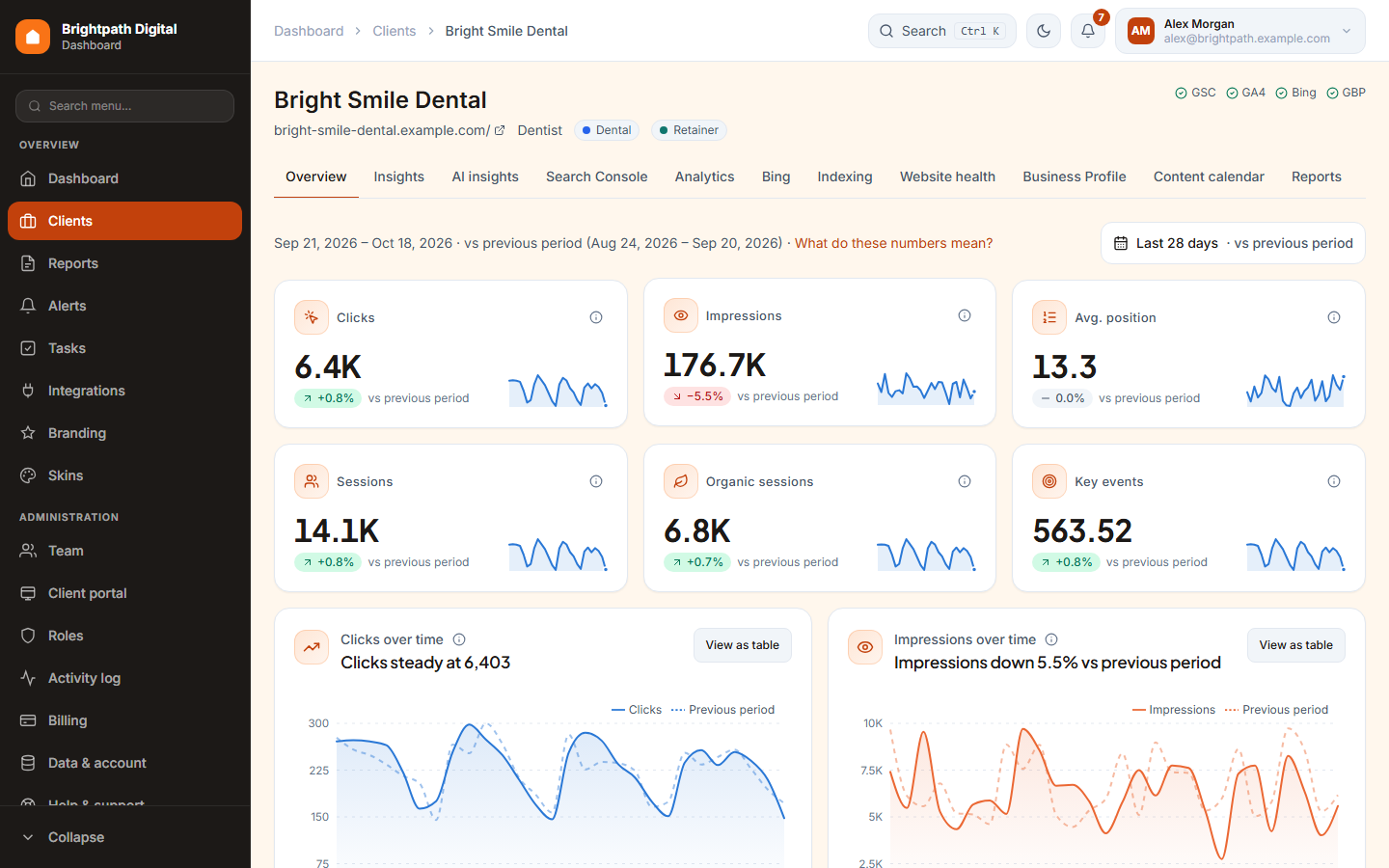Show info for Organic sessions card

(965, 481)
